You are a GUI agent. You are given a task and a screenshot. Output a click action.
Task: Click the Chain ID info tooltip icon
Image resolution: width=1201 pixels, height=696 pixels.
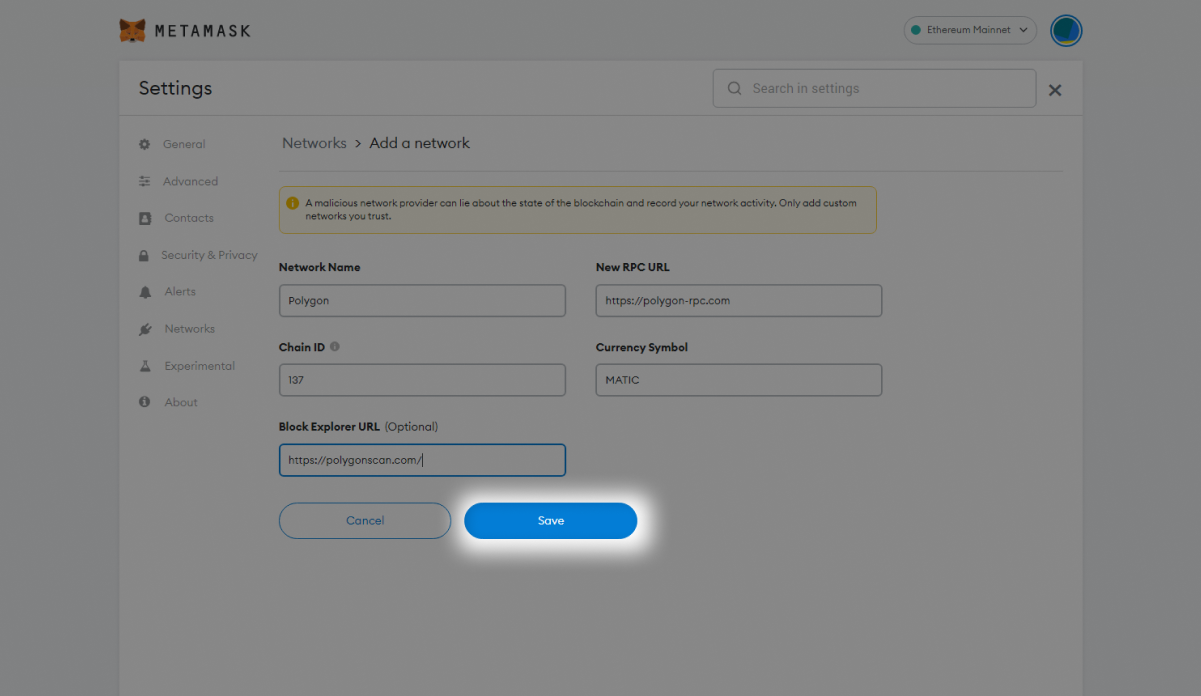334,347
